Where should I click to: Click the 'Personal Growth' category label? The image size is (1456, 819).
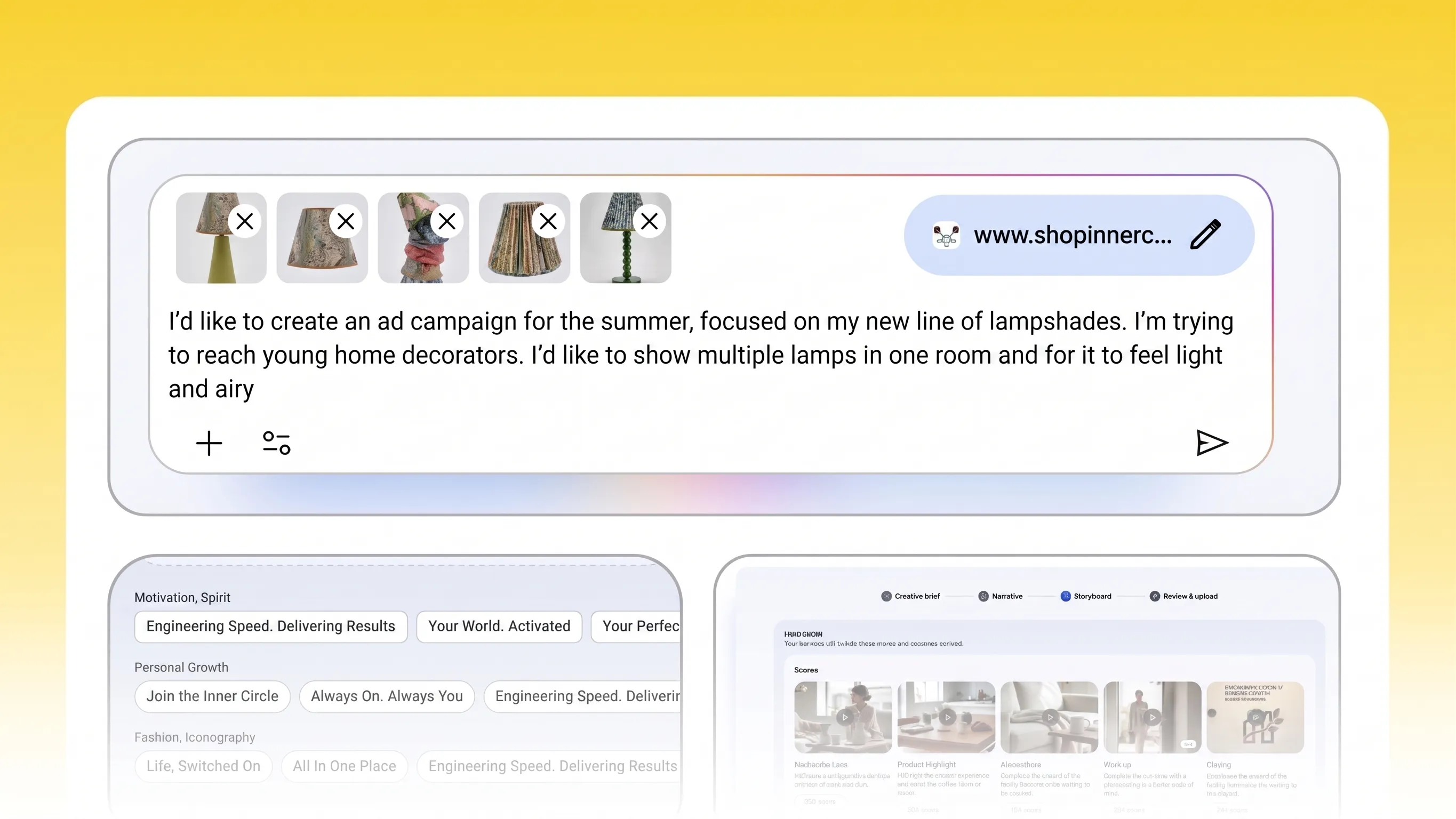[x=181, y=668]
